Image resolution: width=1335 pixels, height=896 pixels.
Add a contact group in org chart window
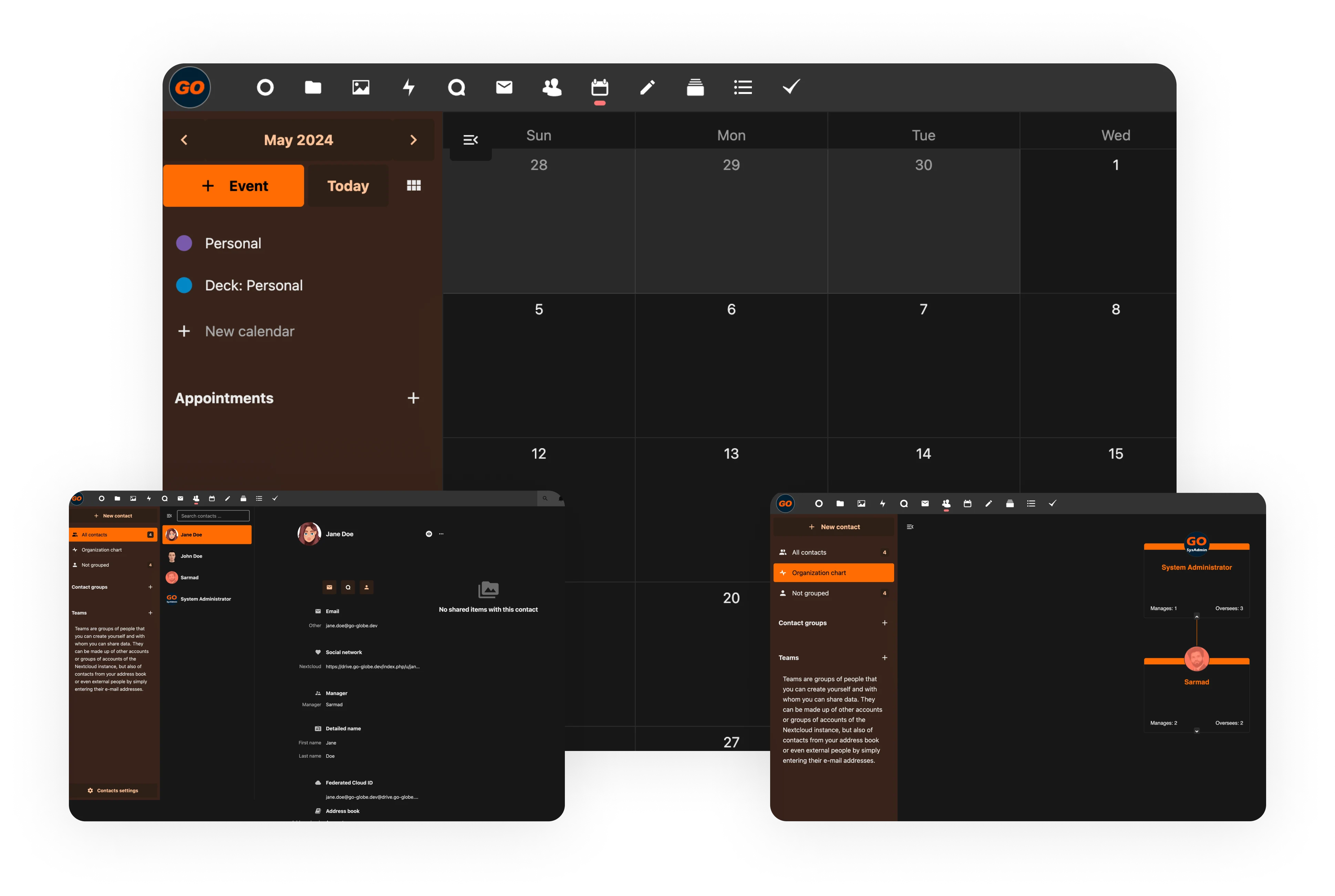tap(884, 623)
